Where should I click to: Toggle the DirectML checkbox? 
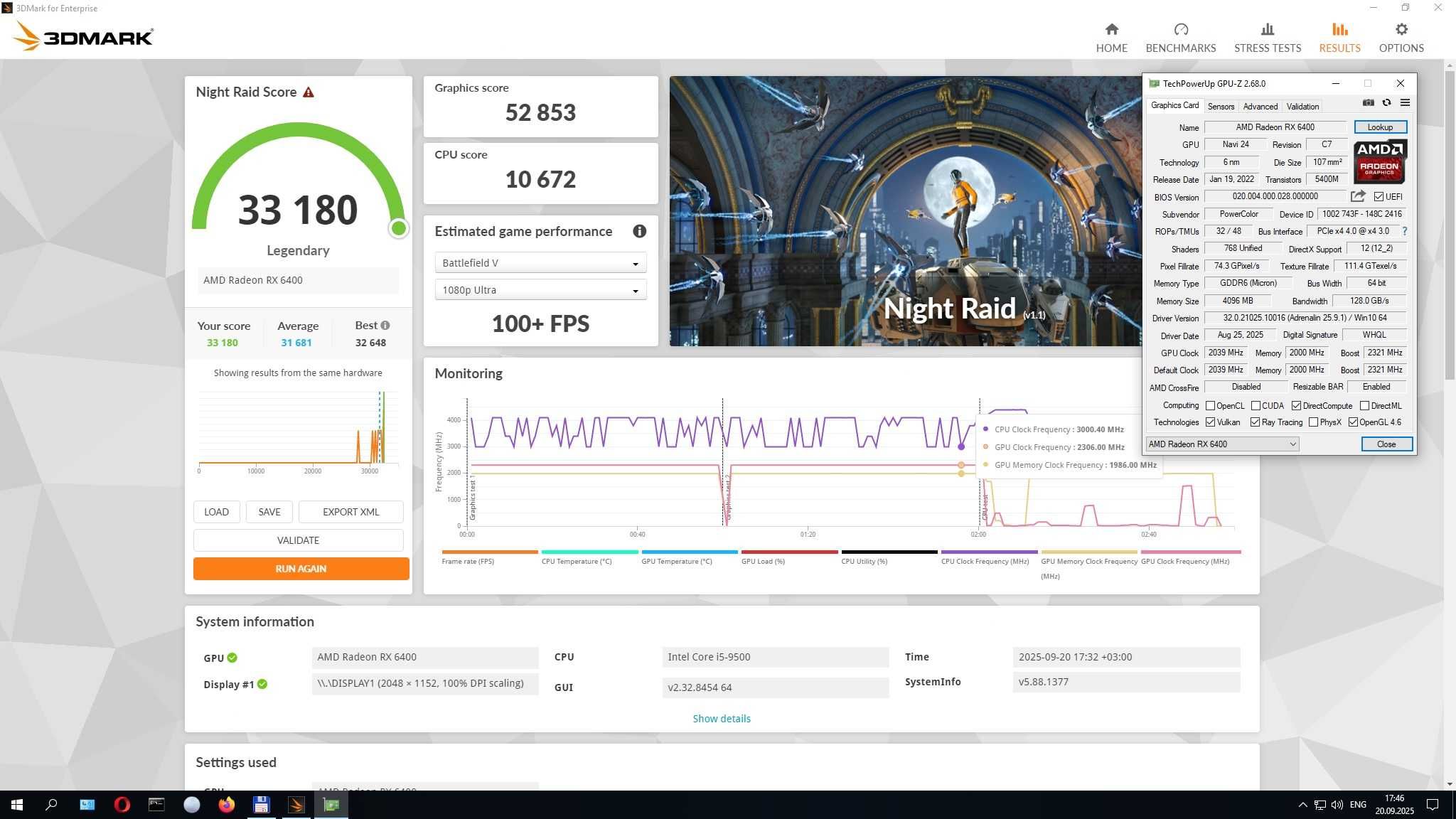1364,406
